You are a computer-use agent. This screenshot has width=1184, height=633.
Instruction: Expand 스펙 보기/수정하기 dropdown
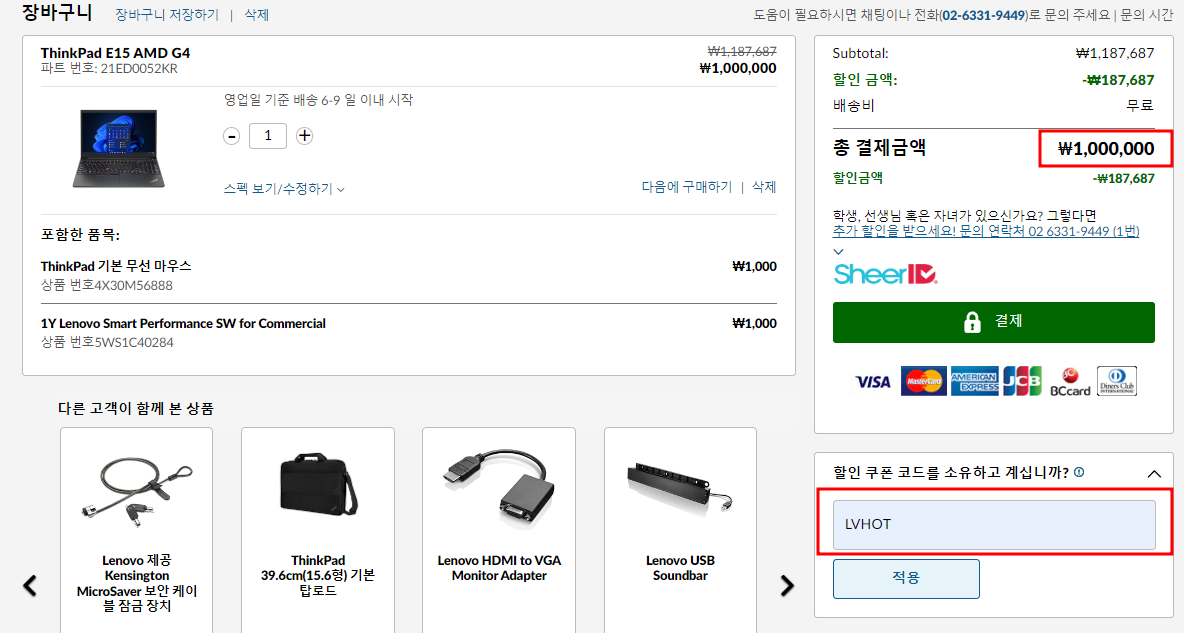click(x=284, y=189)
